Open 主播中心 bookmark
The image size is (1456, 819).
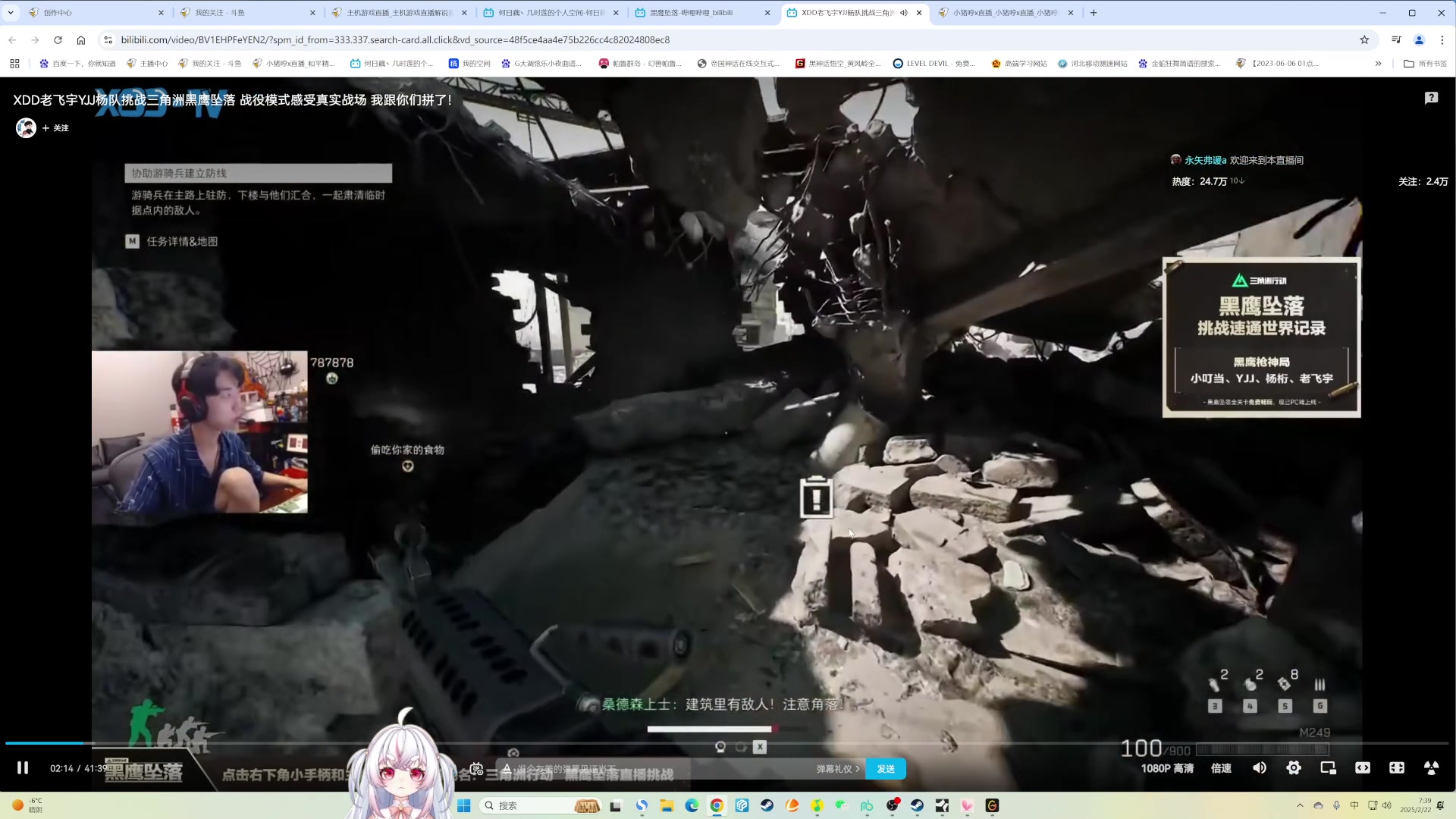[147, 64]
